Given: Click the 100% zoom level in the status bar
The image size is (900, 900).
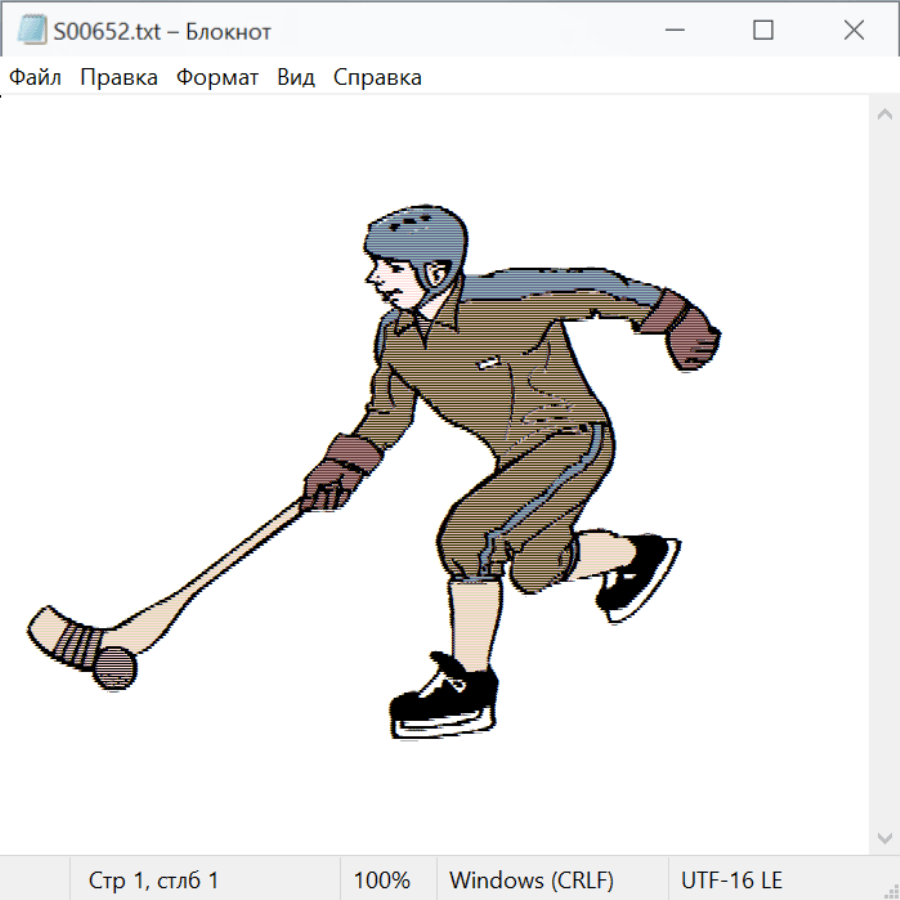Looking at the screenshot, I should coord(382,881).
